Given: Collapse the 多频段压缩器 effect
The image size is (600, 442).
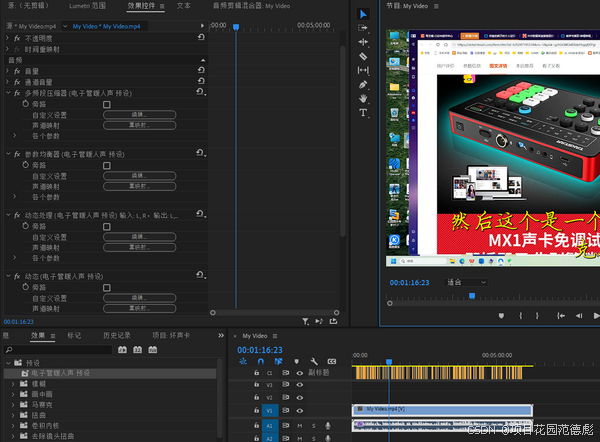Looking at the screenshot, I should tap(8, 93).
